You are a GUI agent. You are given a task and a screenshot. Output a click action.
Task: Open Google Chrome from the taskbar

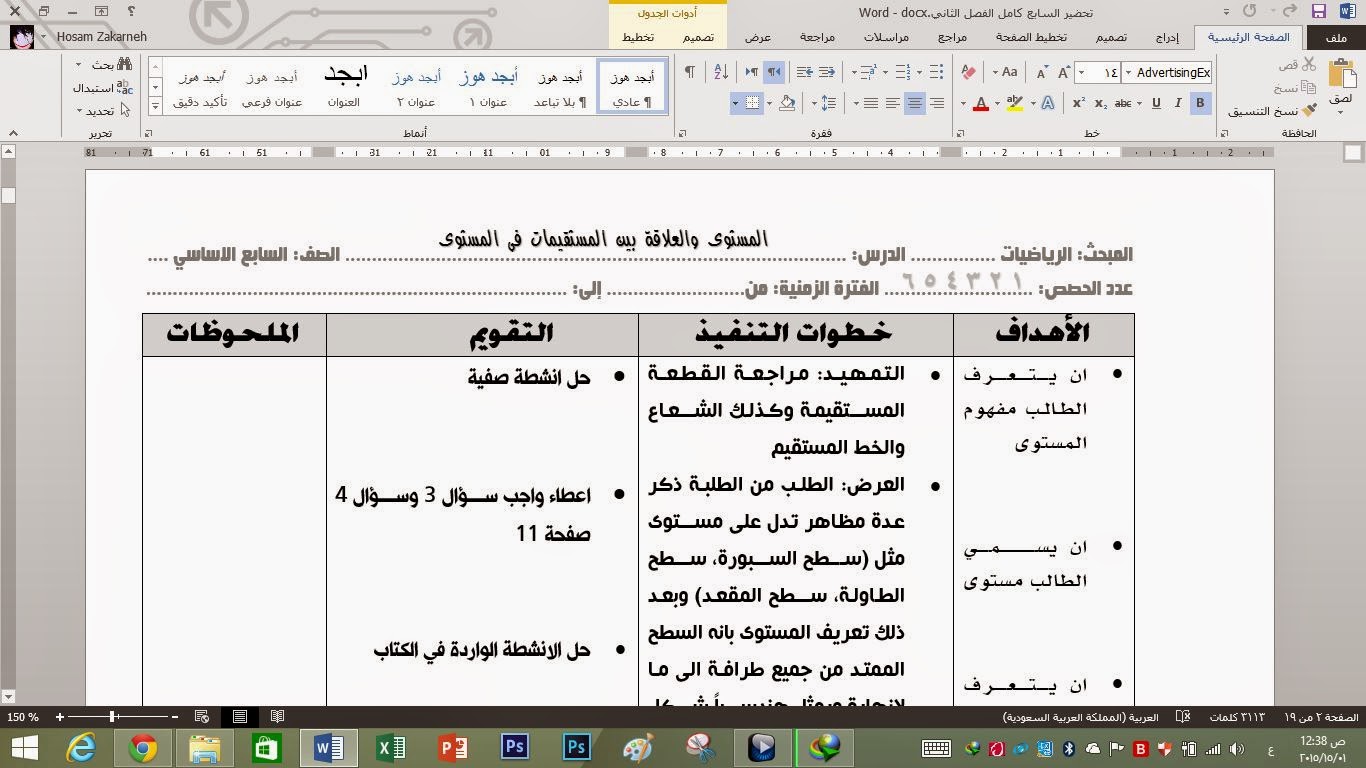pyautogui.click(x=143, y=748)
